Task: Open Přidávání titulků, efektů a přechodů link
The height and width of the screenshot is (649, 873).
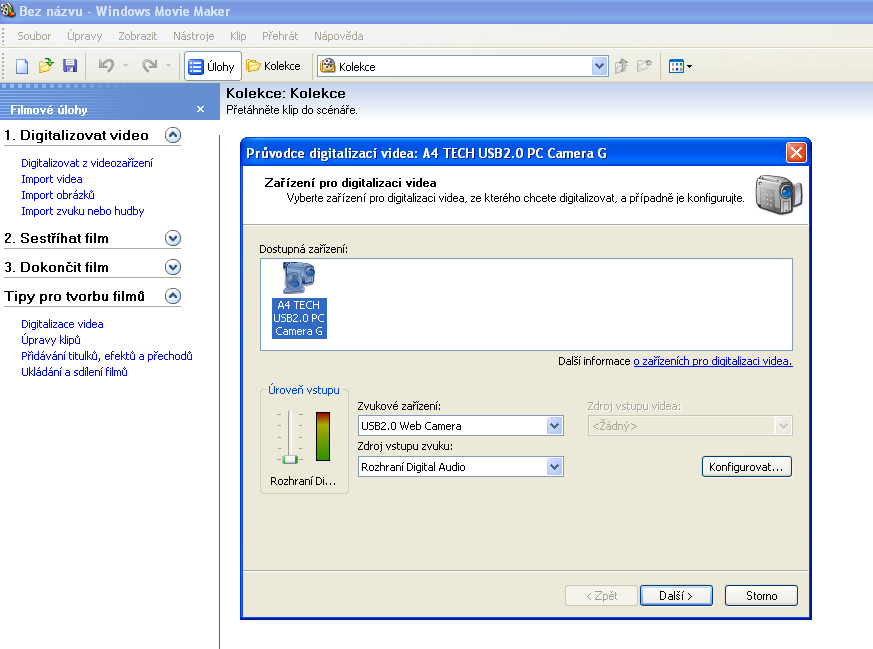Action: pyautogui.click(x=107, y=356)
